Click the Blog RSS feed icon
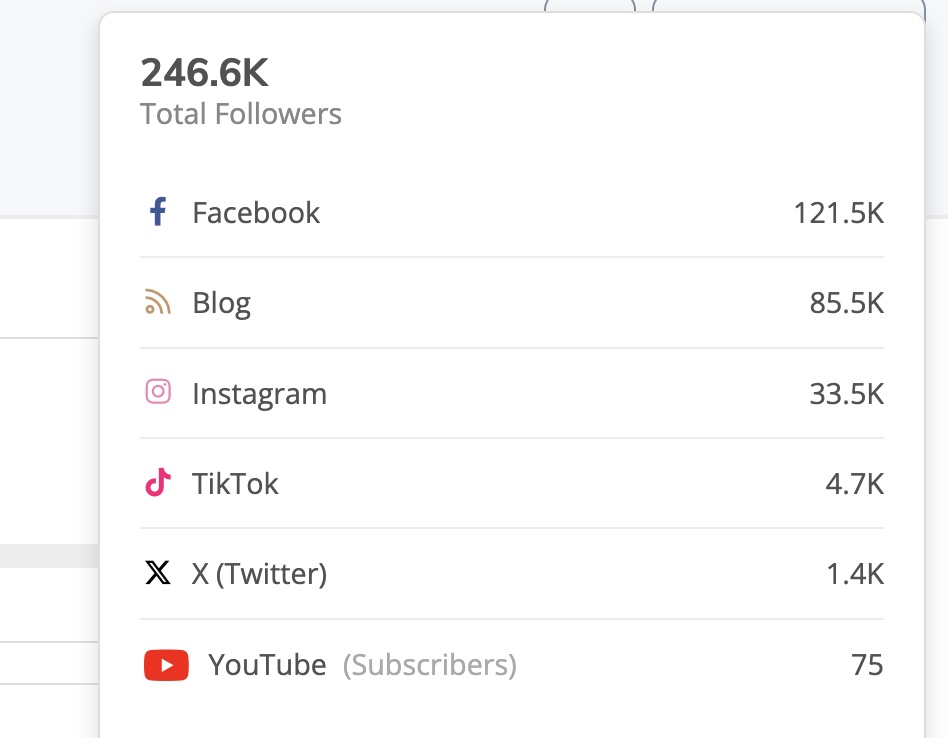Screen dimensions: 948x738 pos(157,302)
